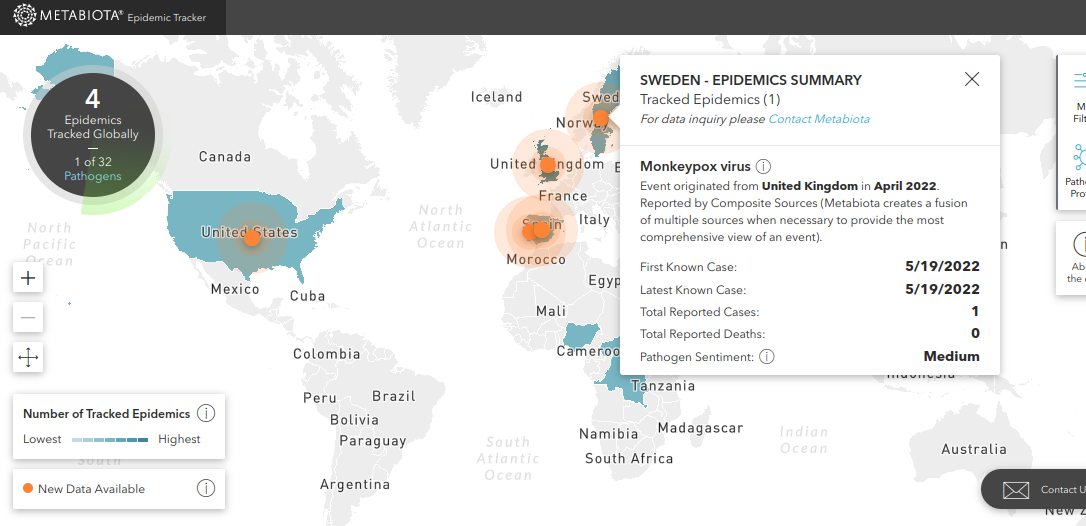Click the South Africa map label
Viewport: 1086px width, 526px height.
(x=629, y=458)
